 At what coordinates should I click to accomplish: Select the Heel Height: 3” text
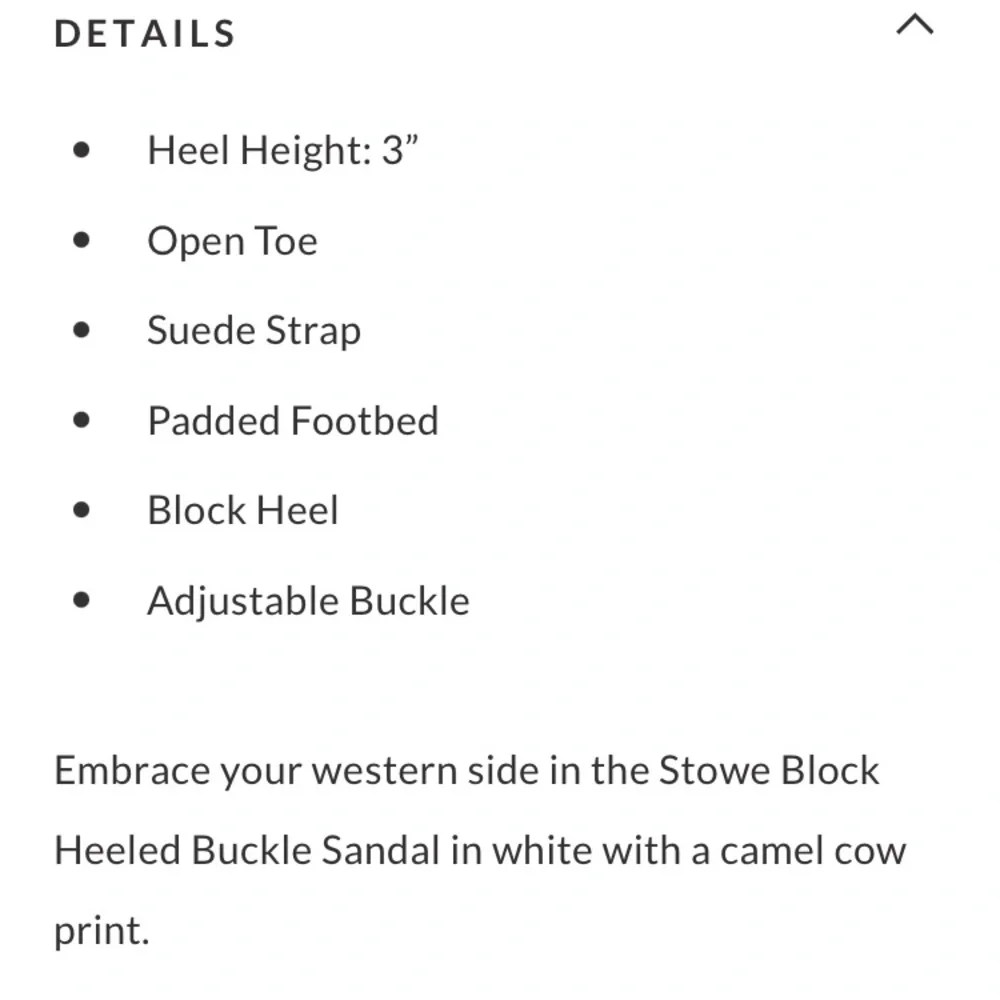(x=282, y=151)
